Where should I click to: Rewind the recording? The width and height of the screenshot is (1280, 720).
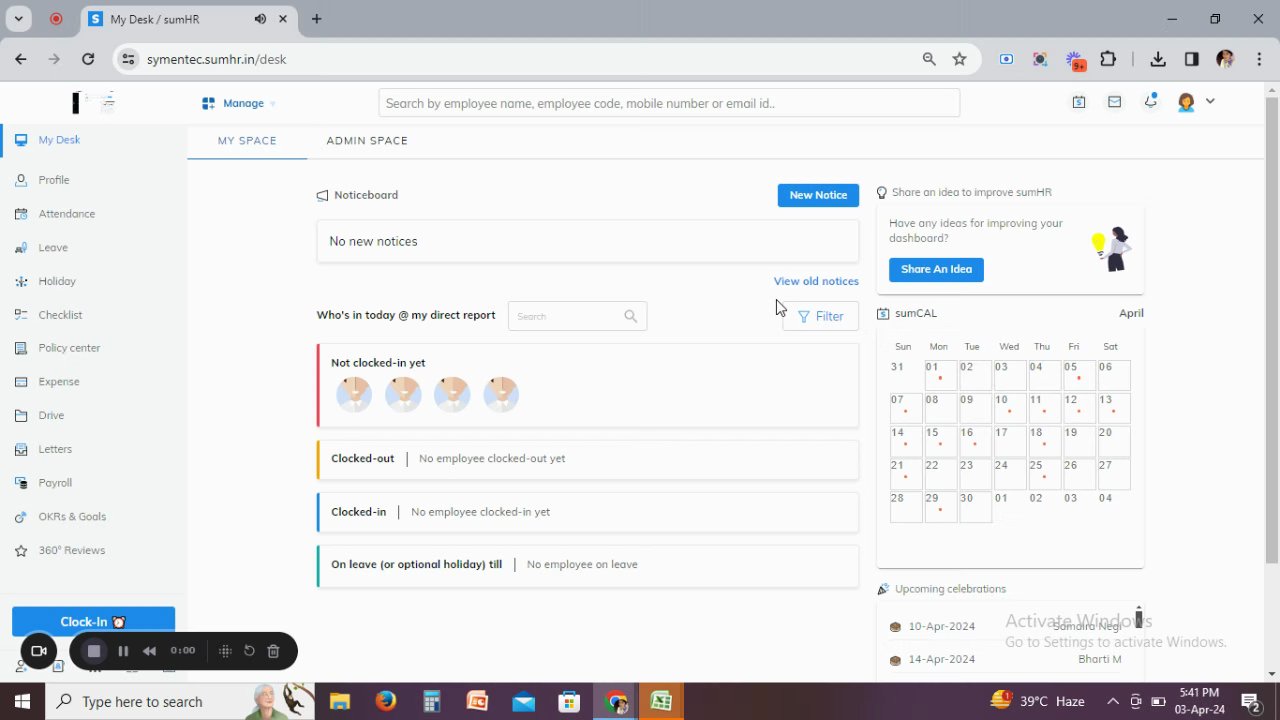pos(149,651)
